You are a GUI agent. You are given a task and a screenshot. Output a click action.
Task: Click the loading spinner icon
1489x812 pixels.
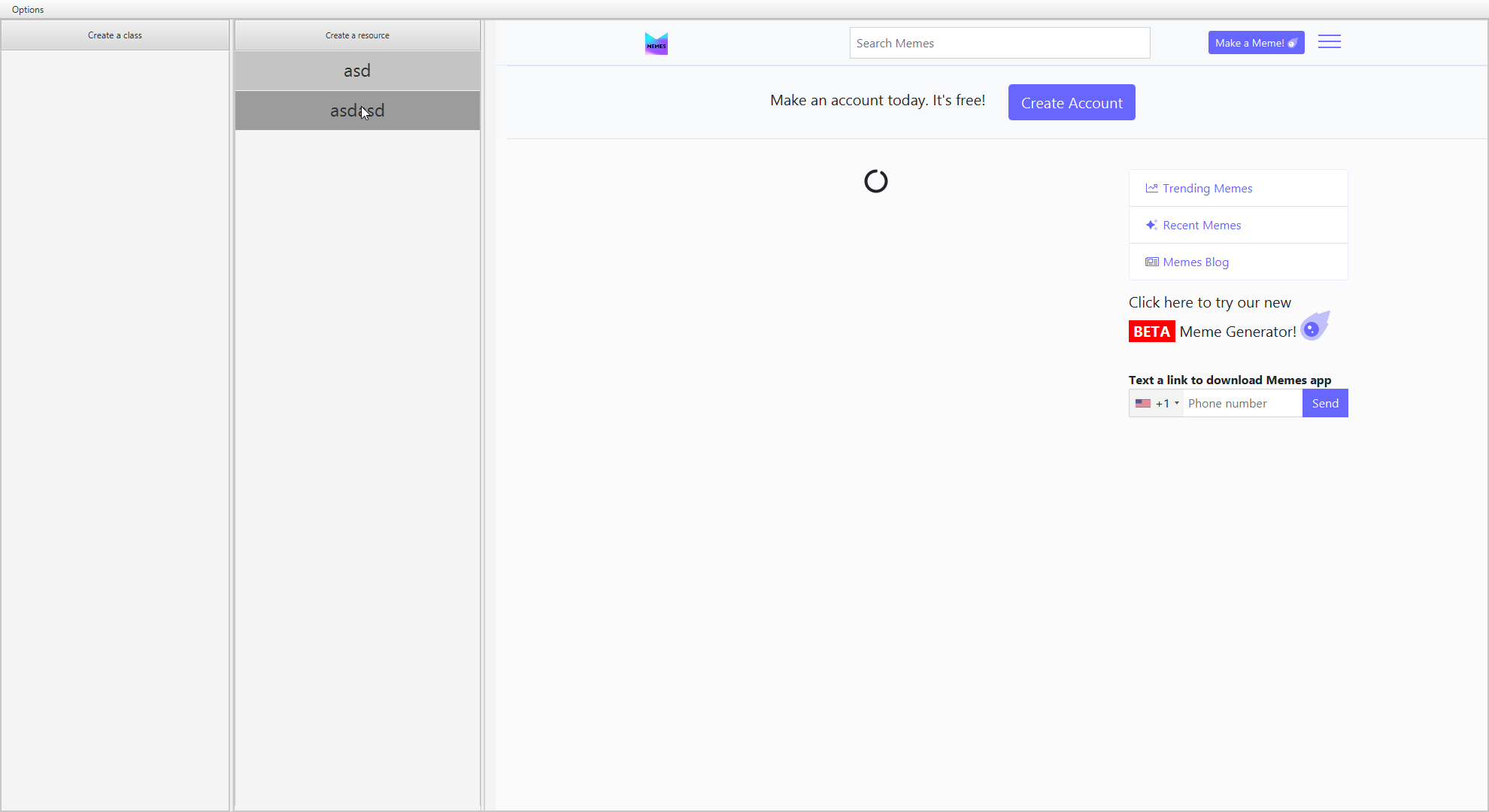pyautogui.click(x=876, y=181)
